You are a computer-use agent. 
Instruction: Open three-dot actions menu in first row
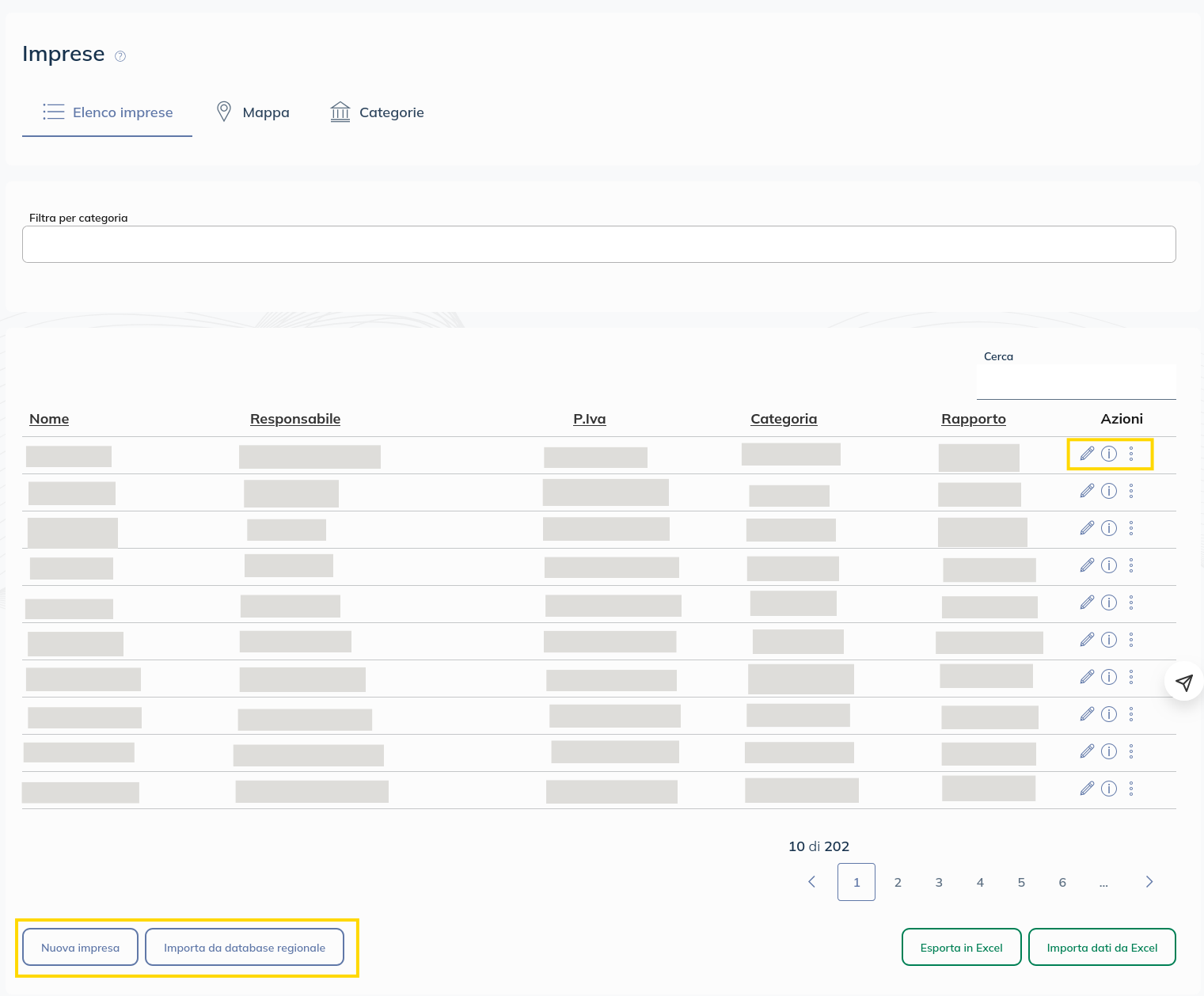(x=1131, y=454)
